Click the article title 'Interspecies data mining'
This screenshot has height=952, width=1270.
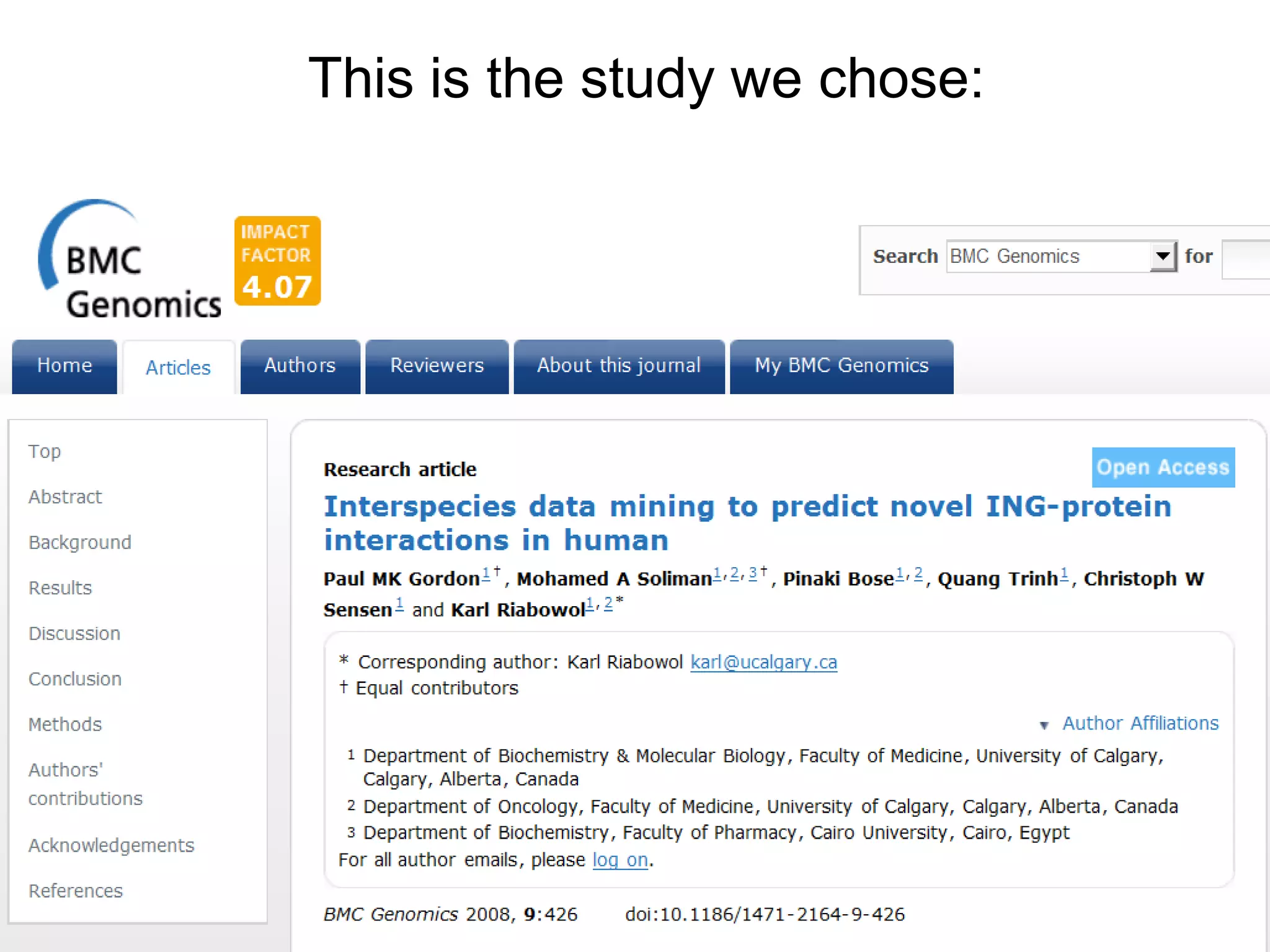tap(747, 523)
